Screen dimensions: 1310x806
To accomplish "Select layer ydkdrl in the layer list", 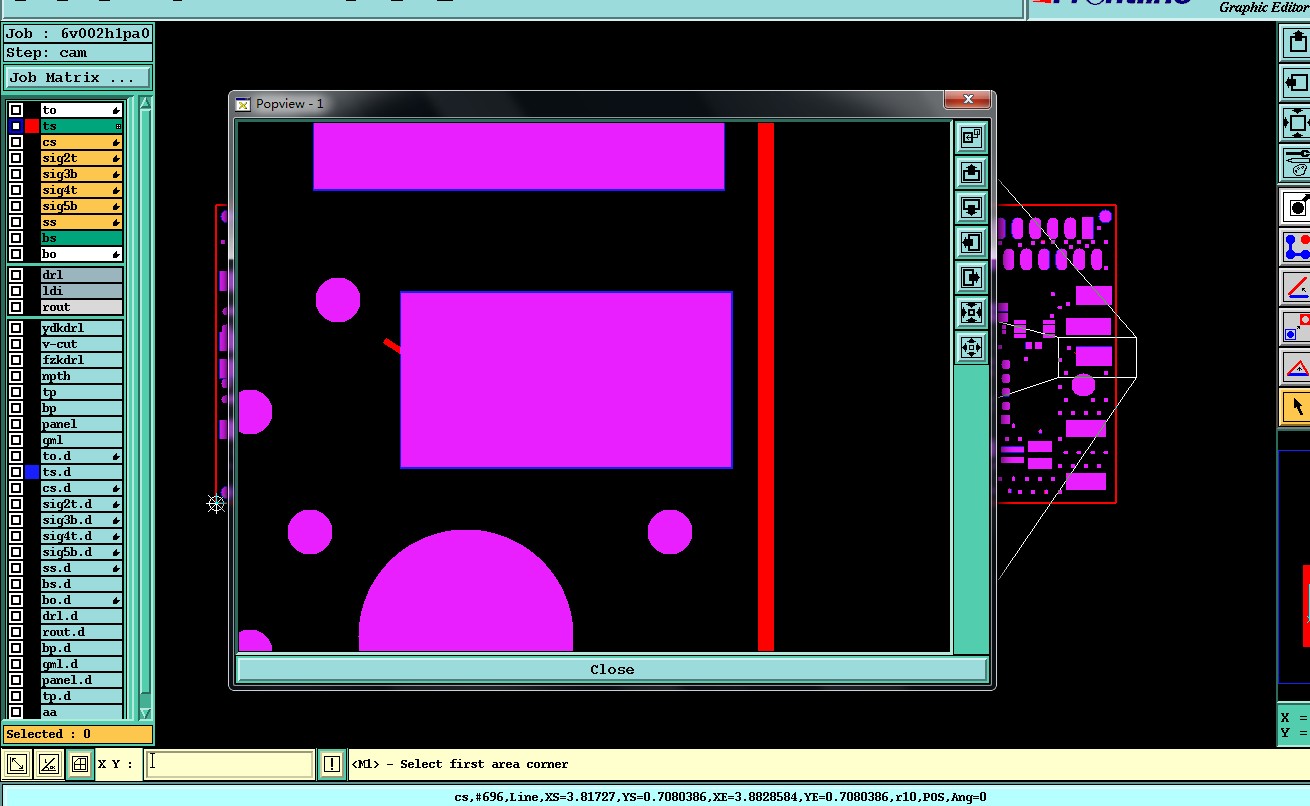I will 81,328.
